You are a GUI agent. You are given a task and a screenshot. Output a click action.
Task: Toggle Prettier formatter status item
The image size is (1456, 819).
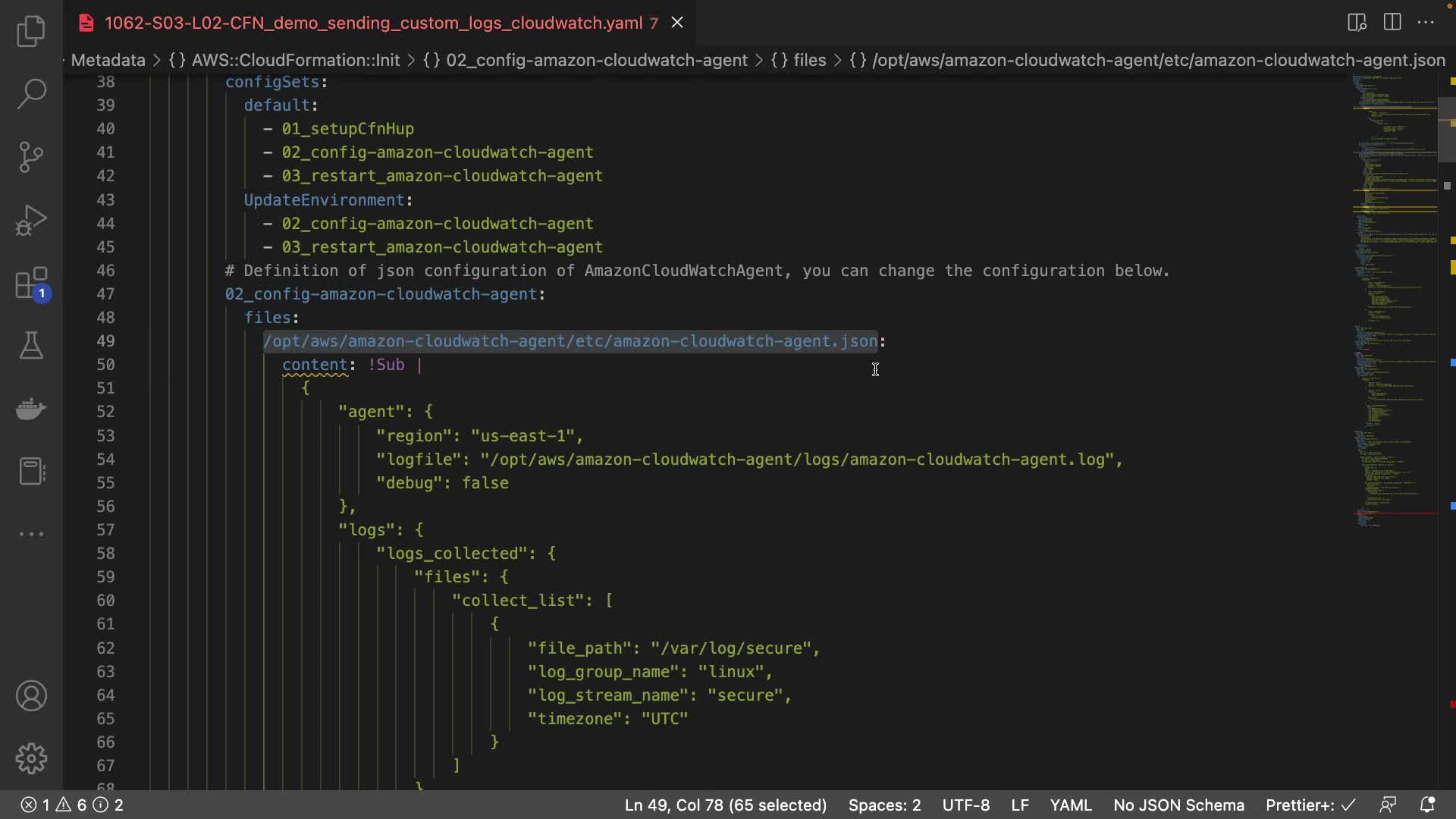coord(1310,805)
